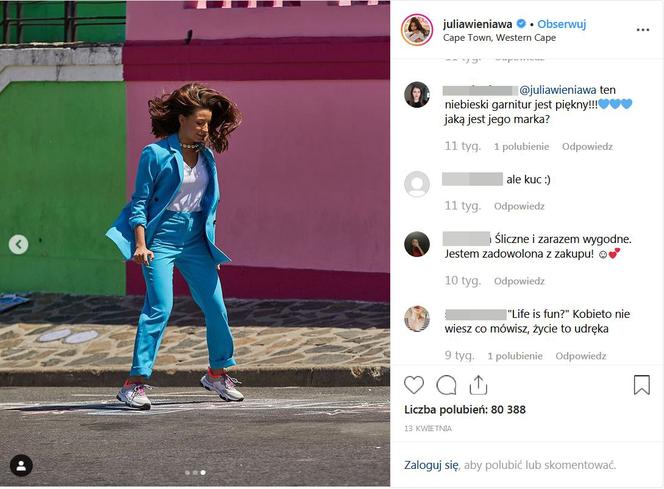The height and width of the screenshot is (489, 664).
Task: Reply to the blue suit brand comment
Action: pyautogui.click(x=587, y=146)
